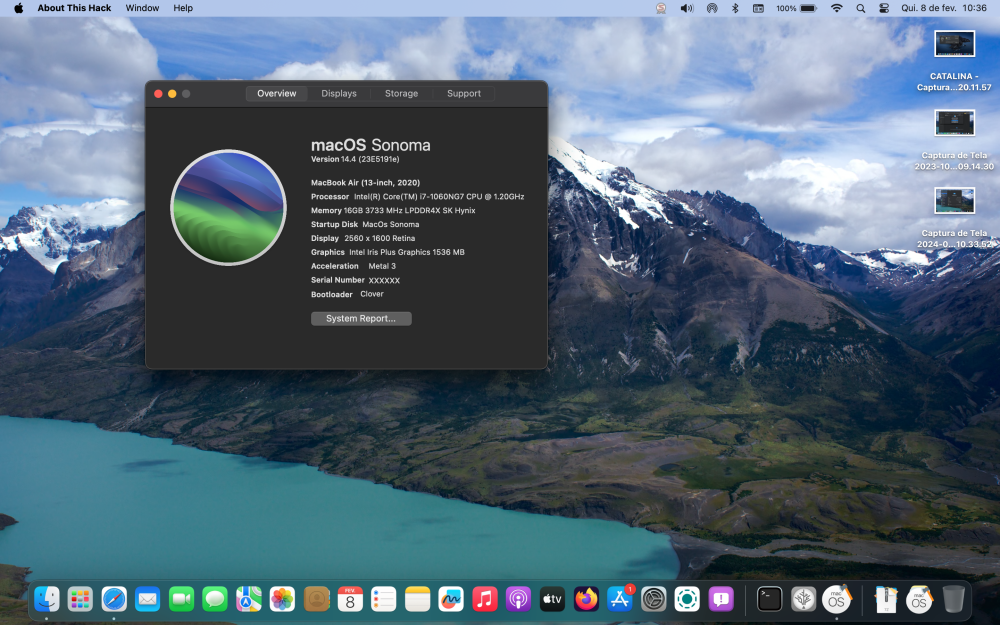Screen dimensions: 1000x625
Task: Open the Apple TV app
Action: pos(552,599)
